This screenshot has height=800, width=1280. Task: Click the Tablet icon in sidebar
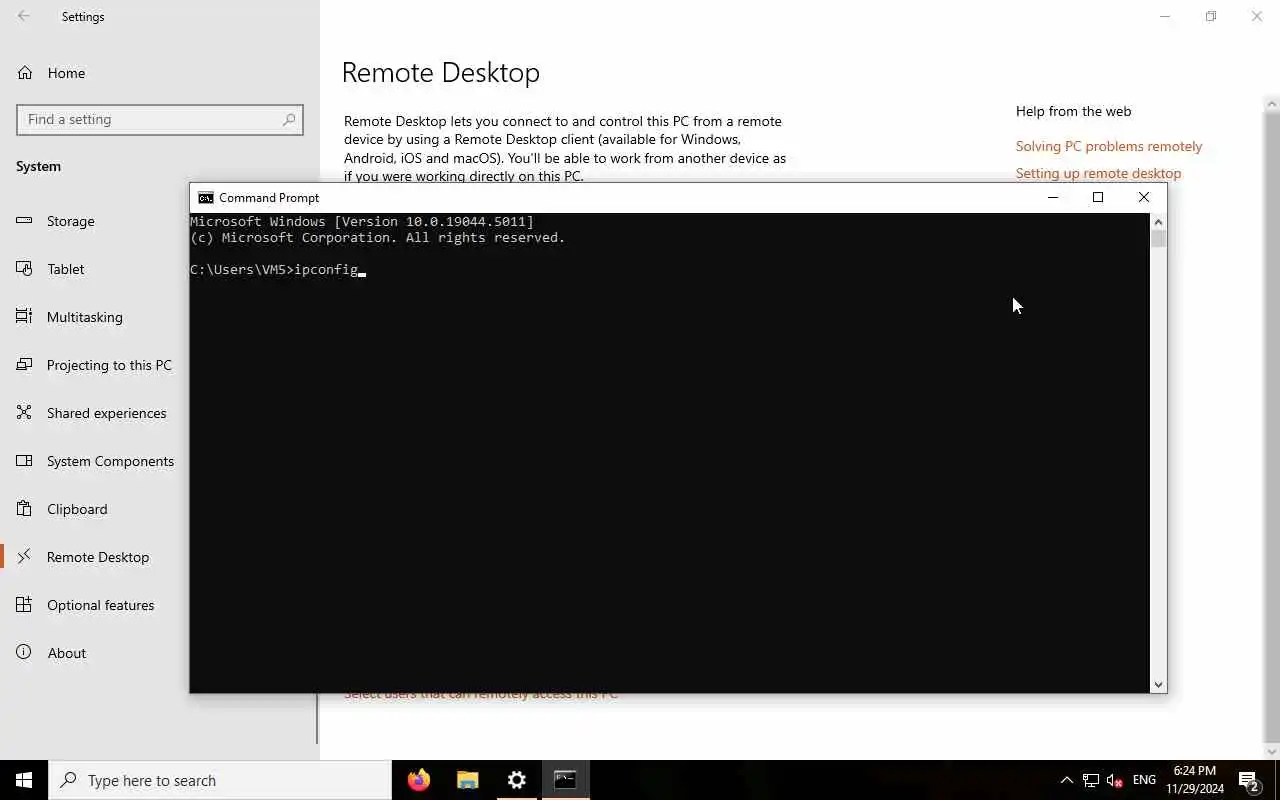pos(24,269)
